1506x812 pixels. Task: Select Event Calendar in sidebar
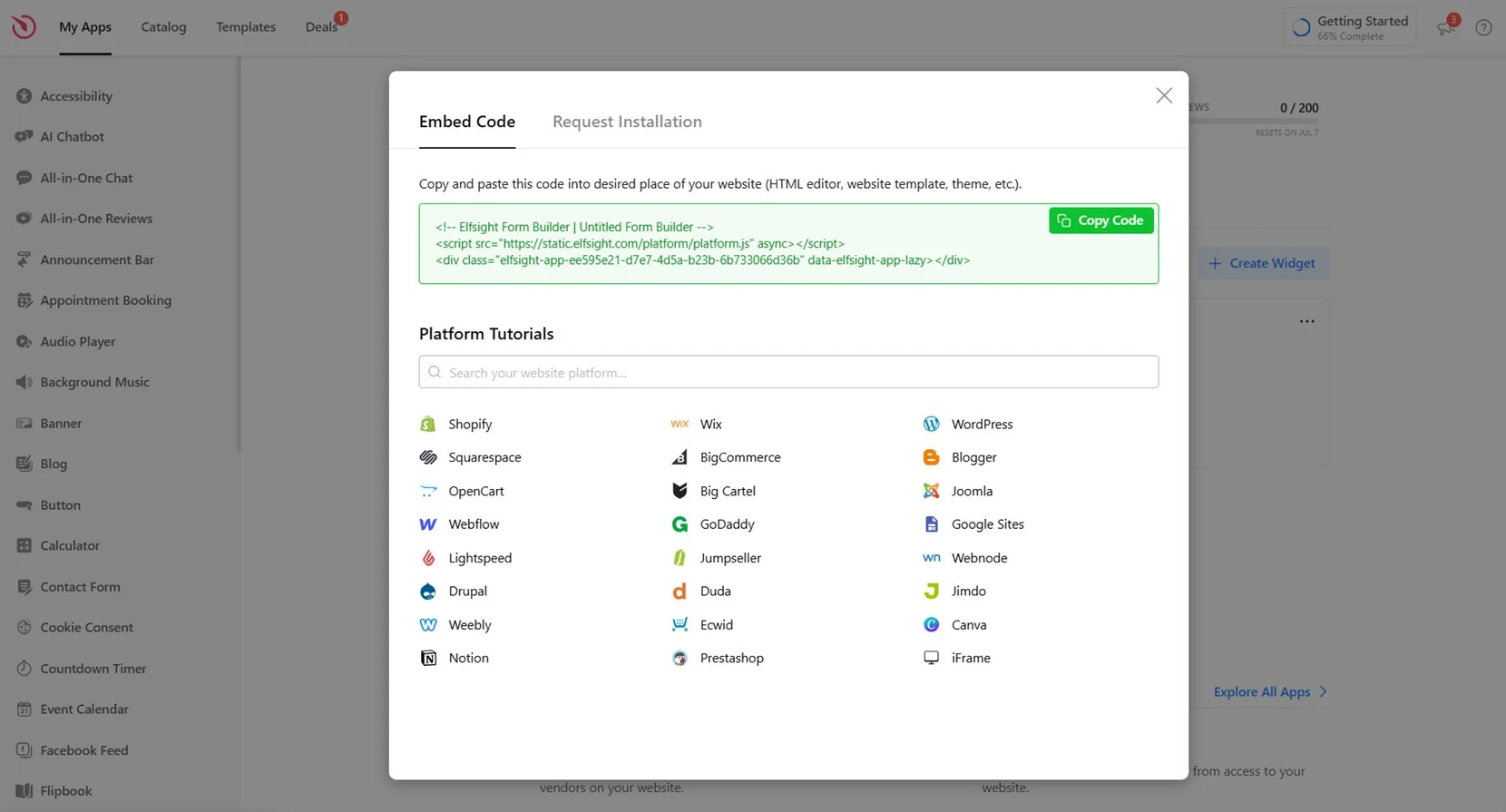tap(84, 709)
